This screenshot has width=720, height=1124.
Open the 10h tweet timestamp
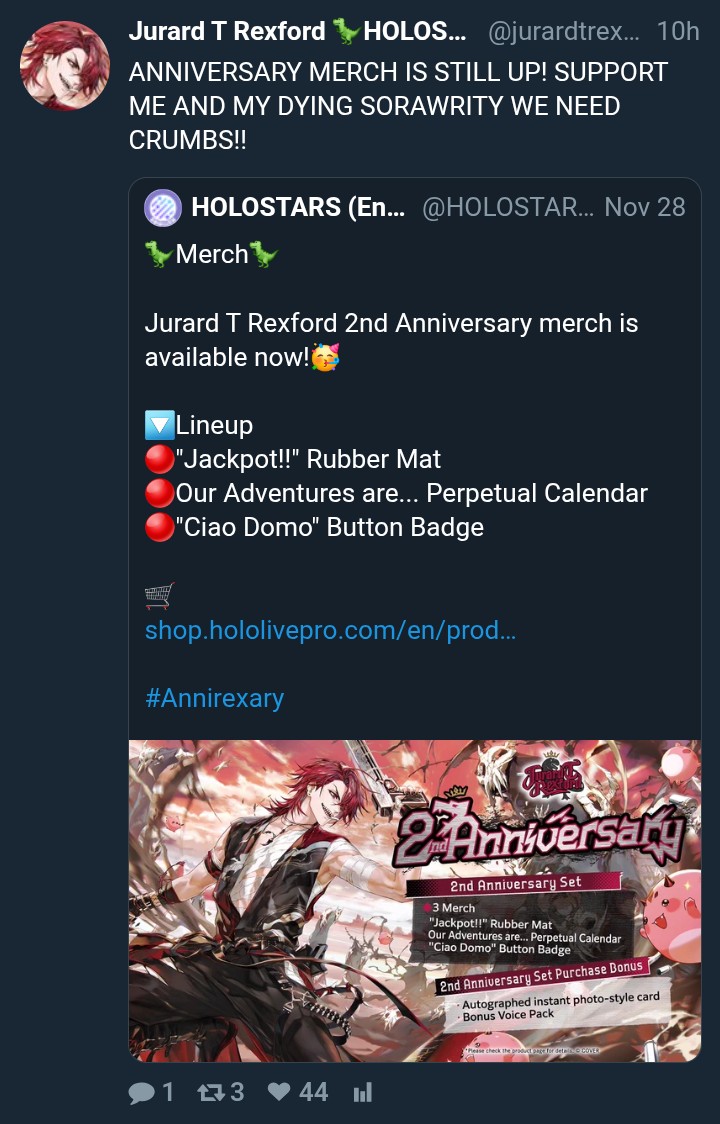tap(678, 31)
